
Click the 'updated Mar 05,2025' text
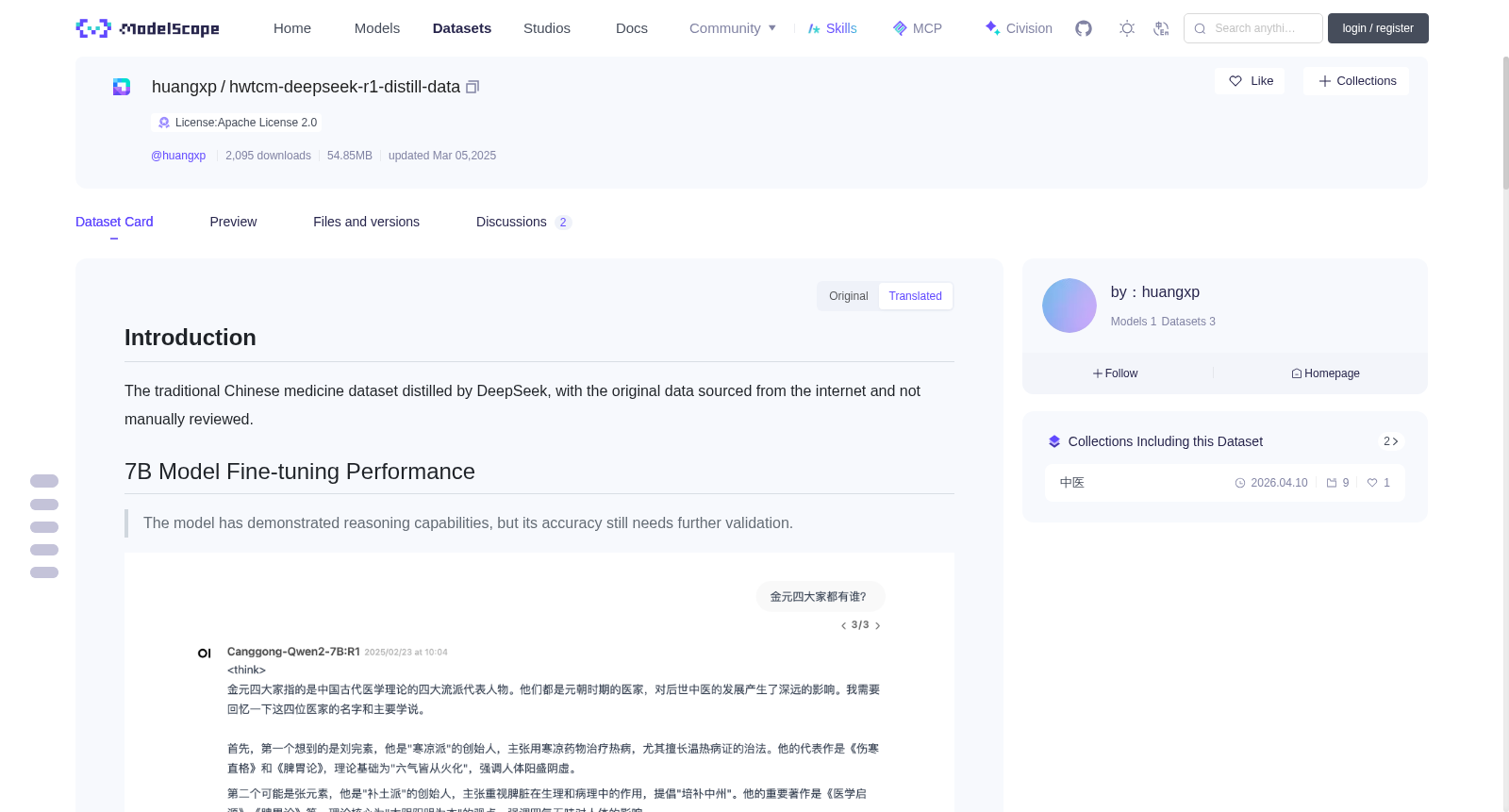coord(442,156)
